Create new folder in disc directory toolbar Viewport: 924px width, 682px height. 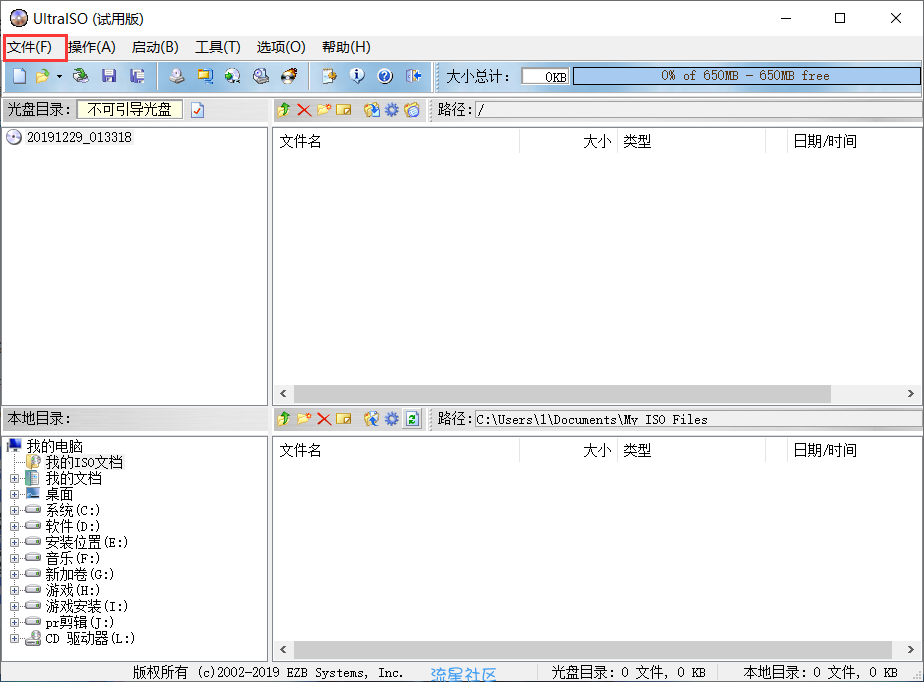point(324,110)
